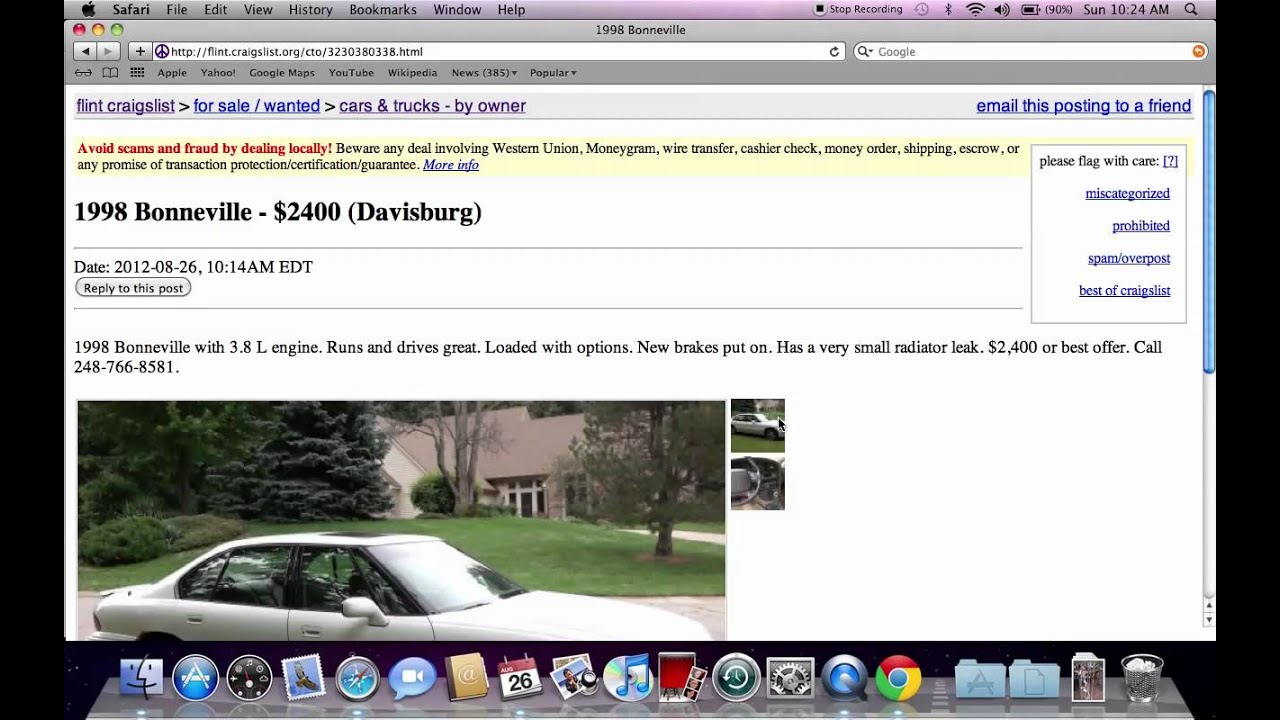Open the App Store from the Dock
The image size is (1280, 720).
tap(195, 679)
